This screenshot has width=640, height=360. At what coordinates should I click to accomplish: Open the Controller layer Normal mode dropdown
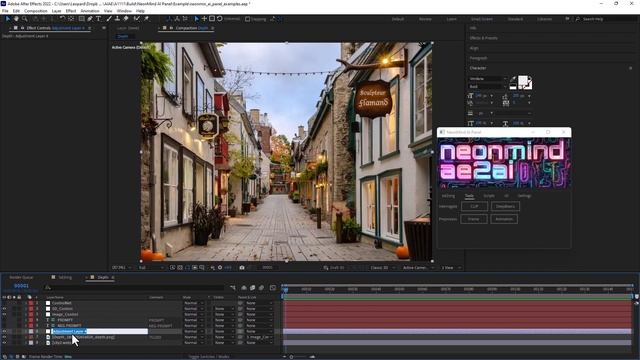point(193,303)
